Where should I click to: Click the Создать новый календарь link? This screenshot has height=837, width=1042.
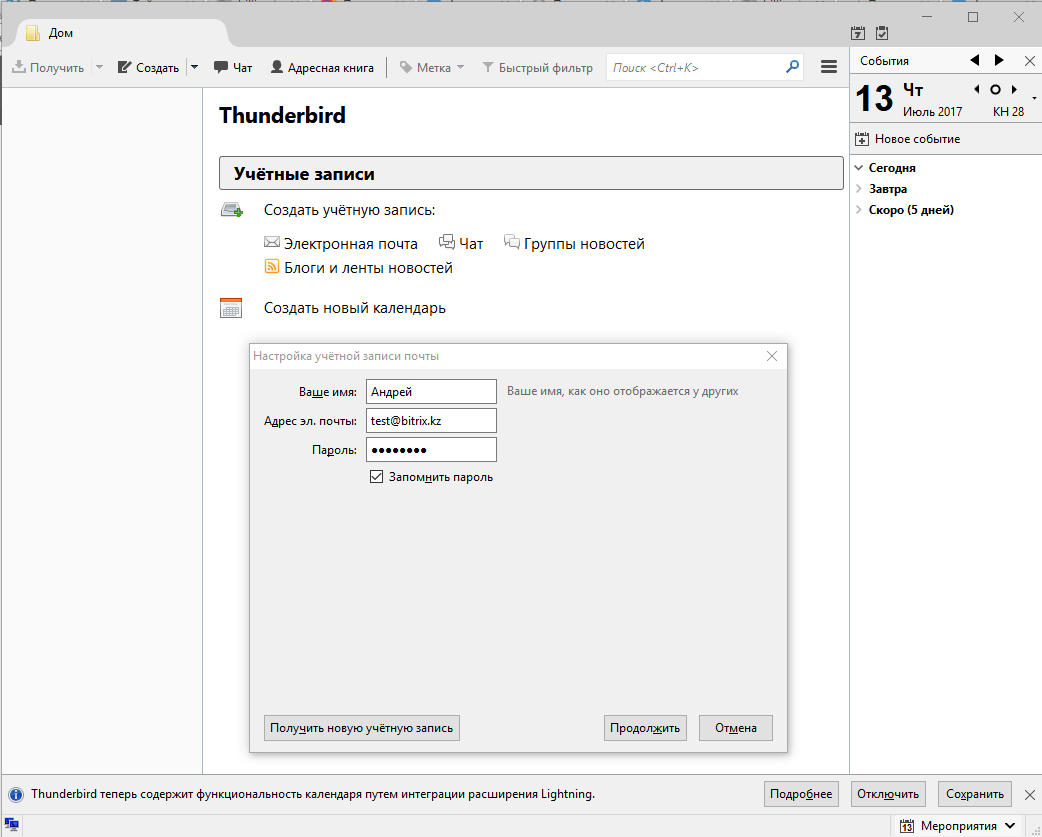click(x=355, y=308)
